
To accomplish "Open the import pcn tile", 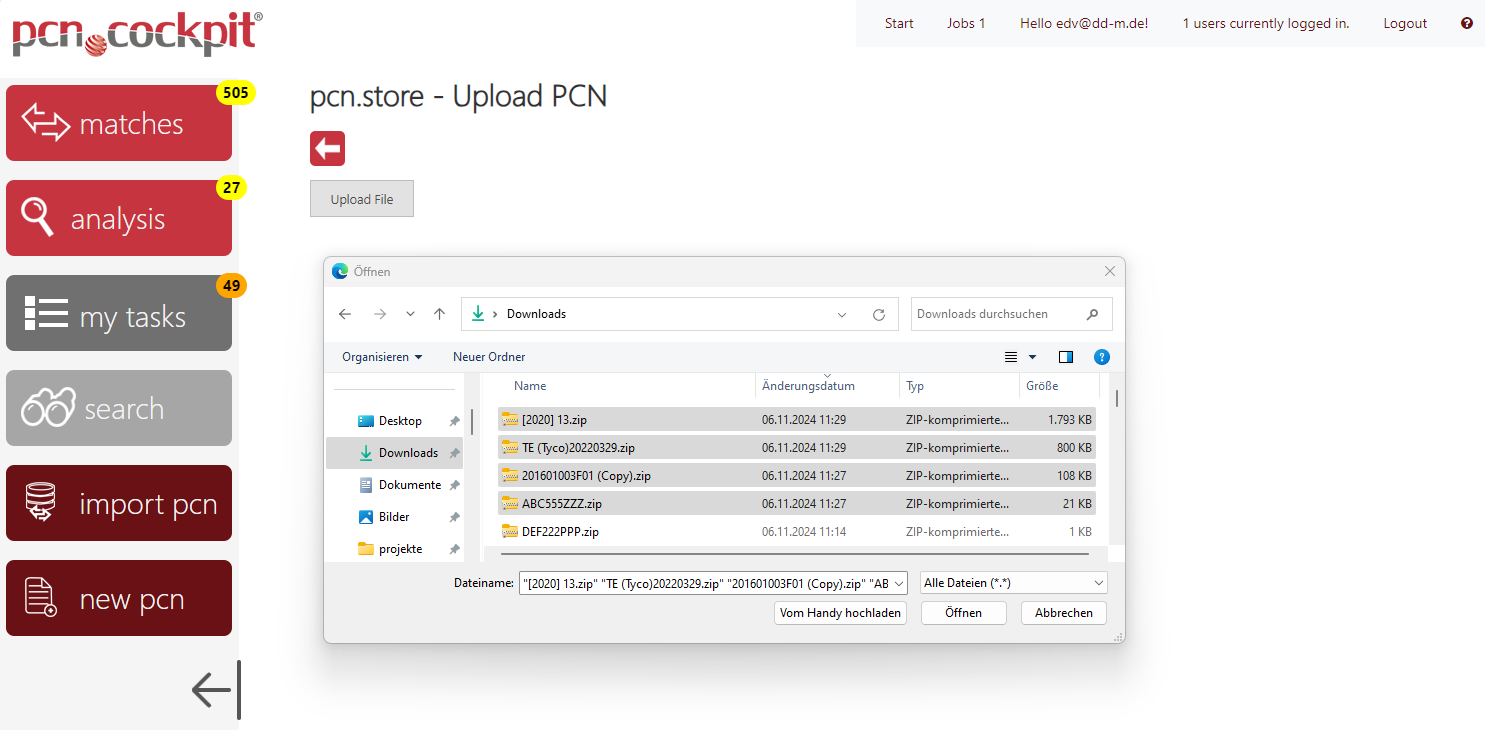I will pyautogui.click(x=119, y=503).
